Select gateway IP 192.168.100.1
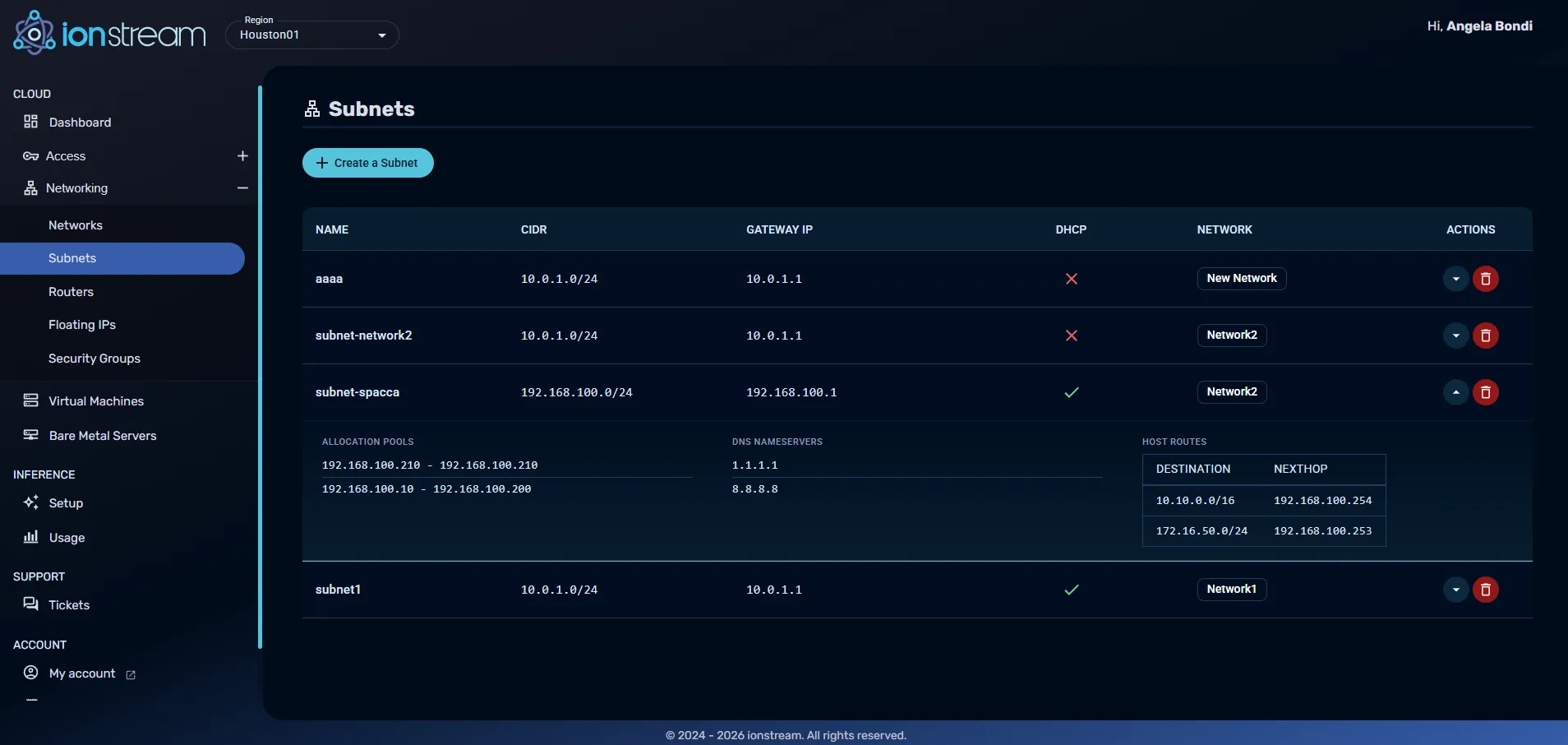The width and height of the screenshot is (1568, 745). point(791,392)
